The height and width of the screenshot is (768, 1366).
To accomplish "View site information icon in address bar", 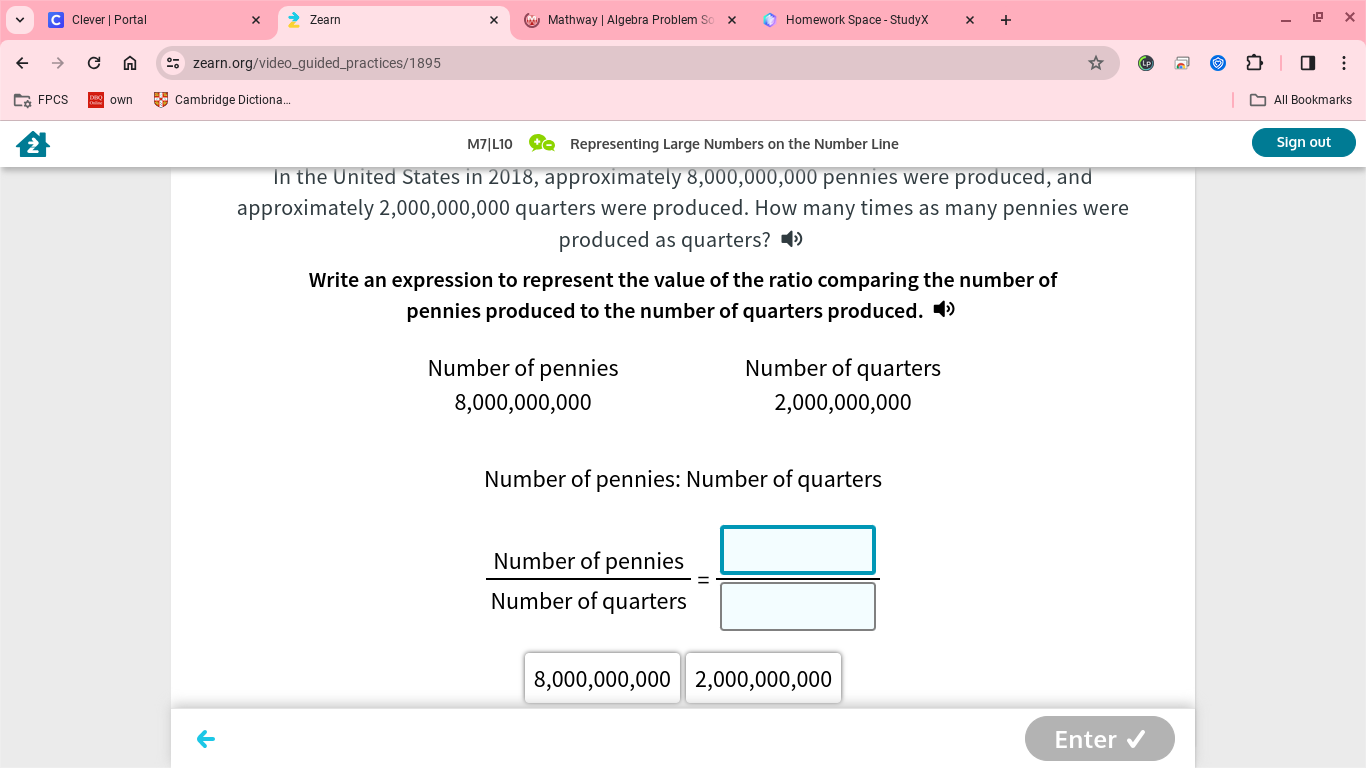I will (173, 63).
